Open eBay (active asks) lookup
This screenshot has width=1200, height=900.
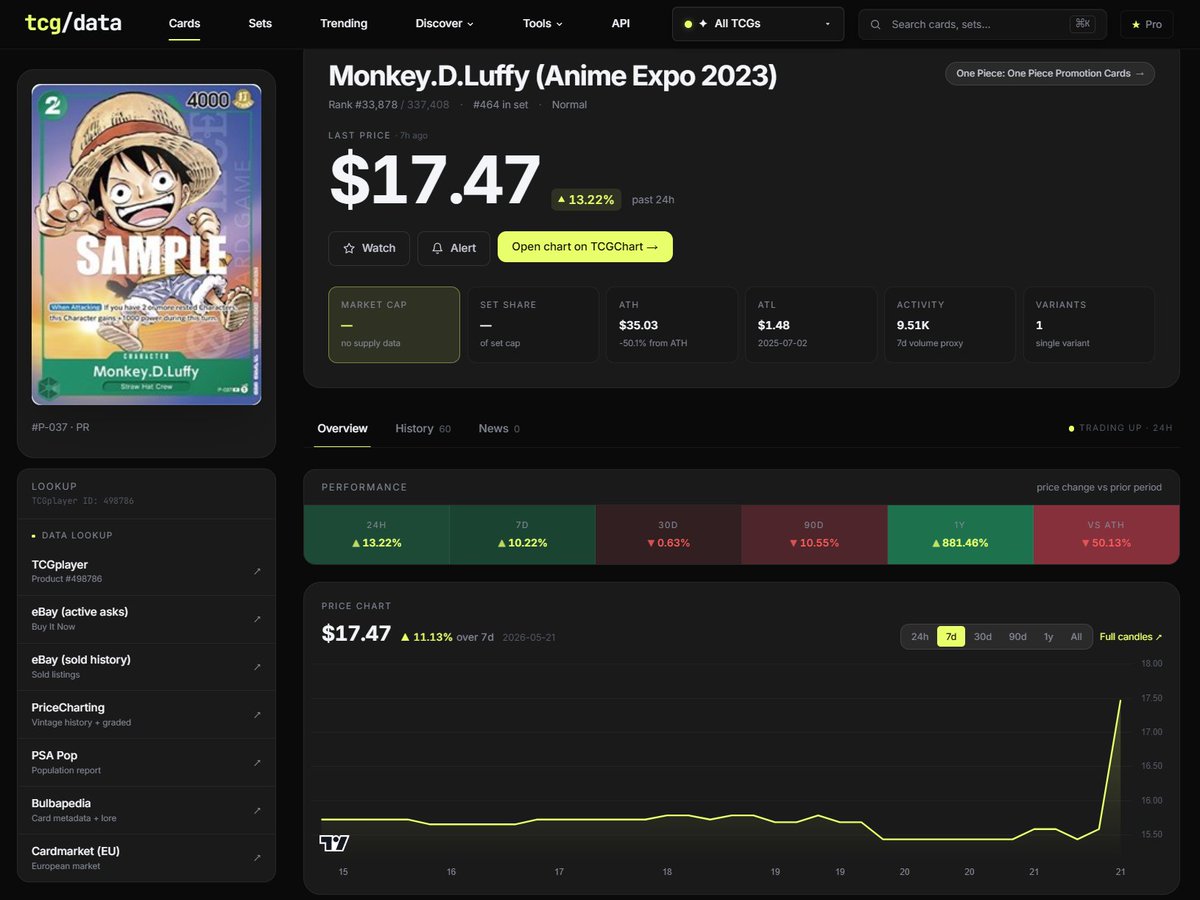pos(146,619)
